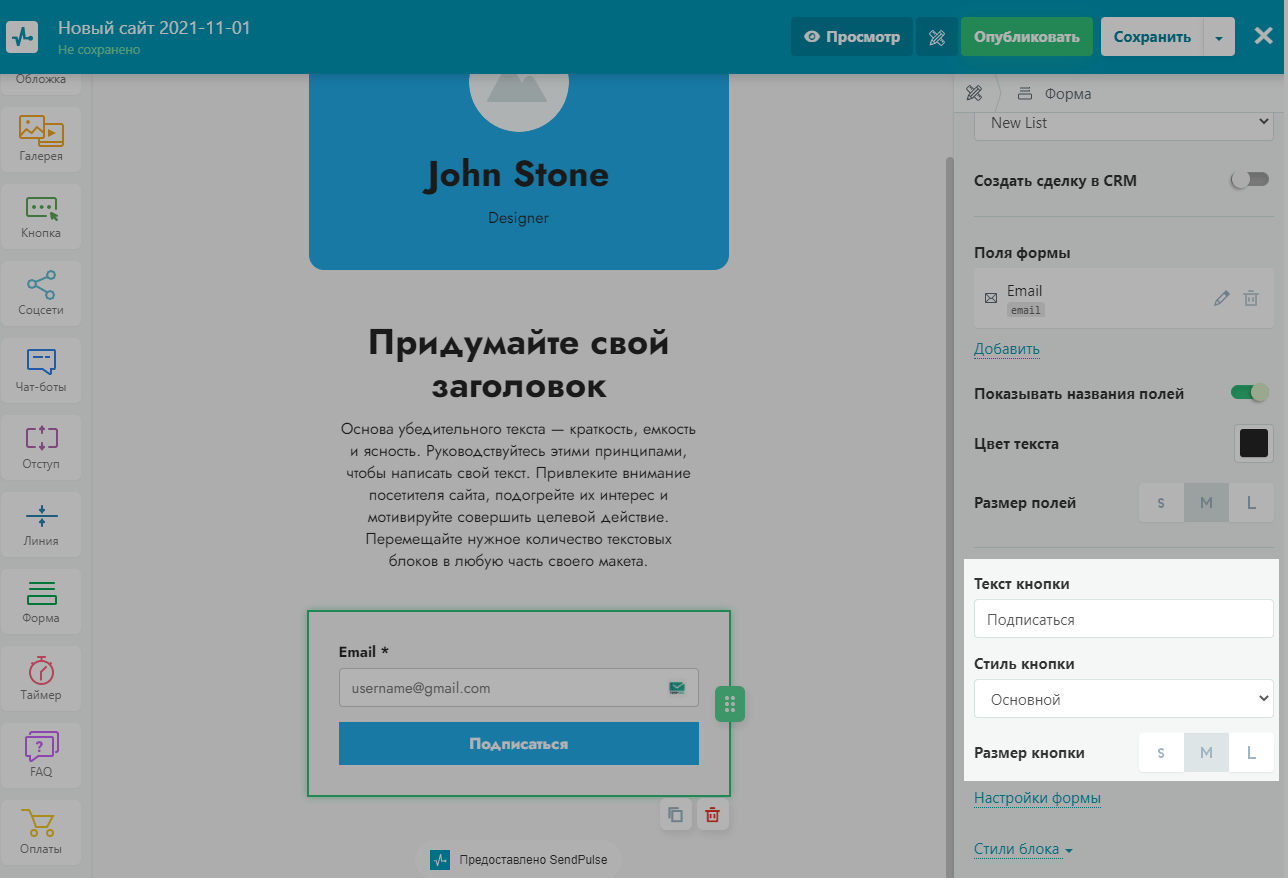Publish the site (Опубликовать)
The image size is (1288, 878).
click(x=1028, y=37)
